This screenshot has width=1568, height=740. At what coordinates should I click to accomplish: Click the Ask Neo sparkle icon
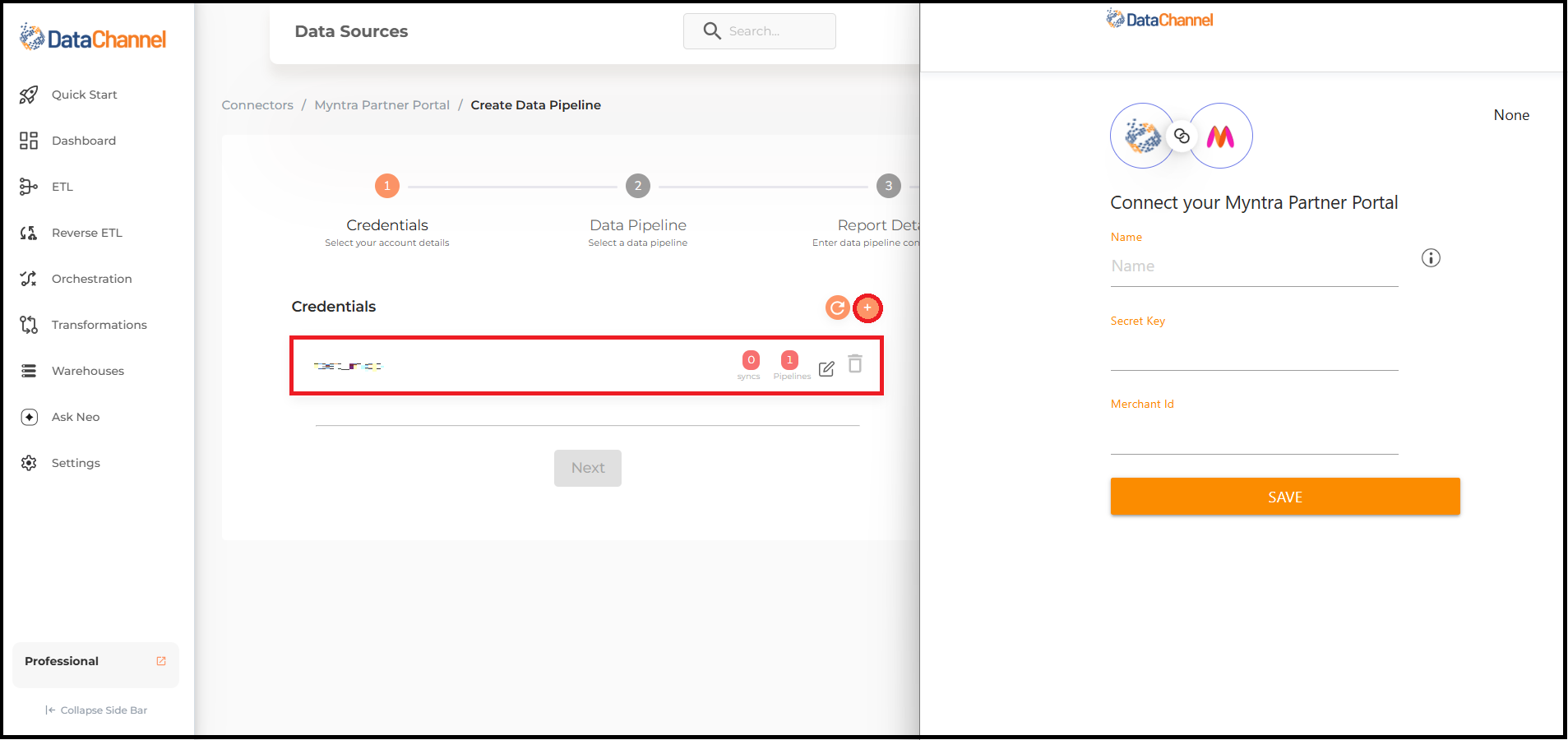(x=29, y=417)
